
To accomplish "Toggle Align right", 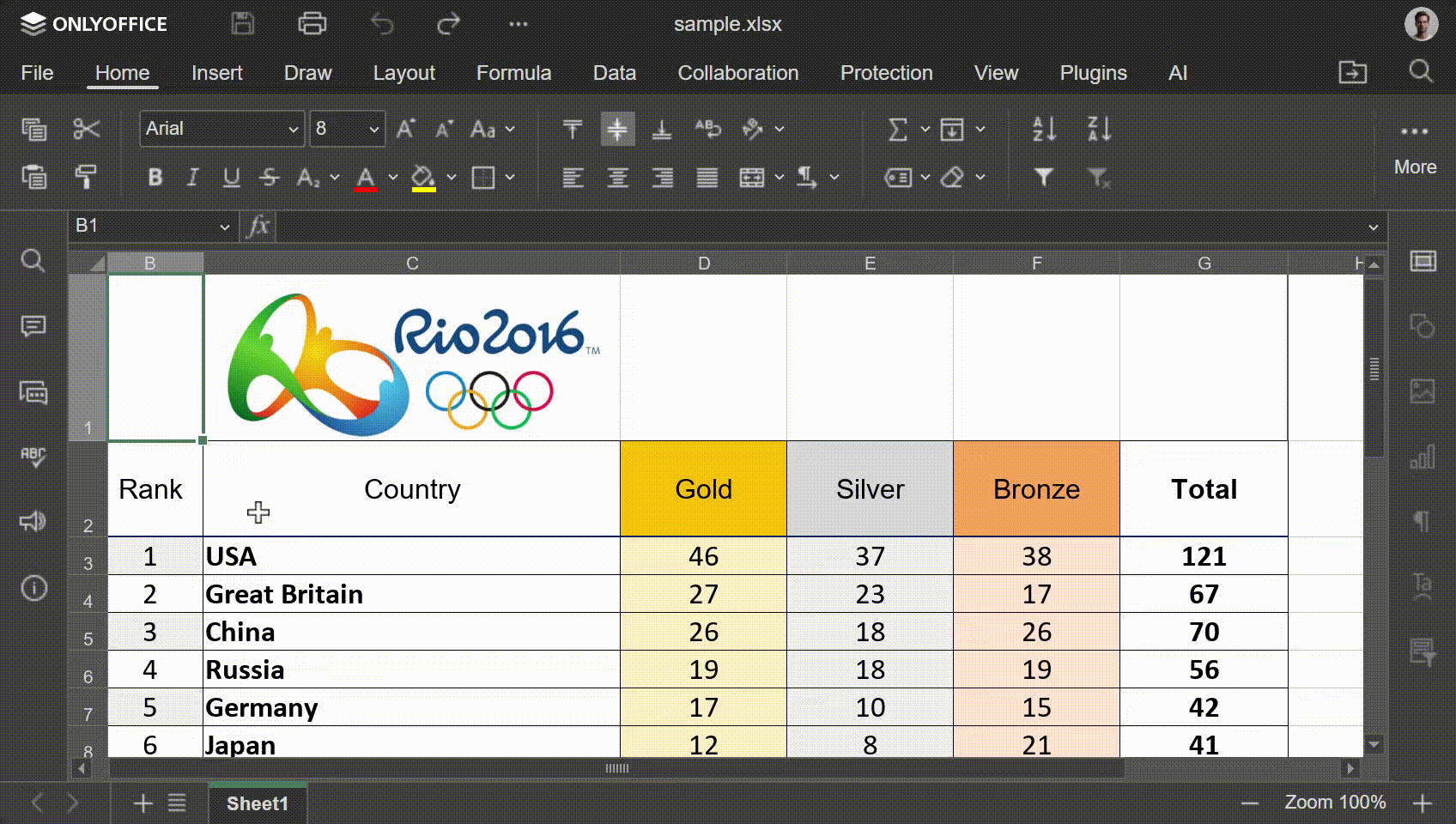I will coord(662,178).
